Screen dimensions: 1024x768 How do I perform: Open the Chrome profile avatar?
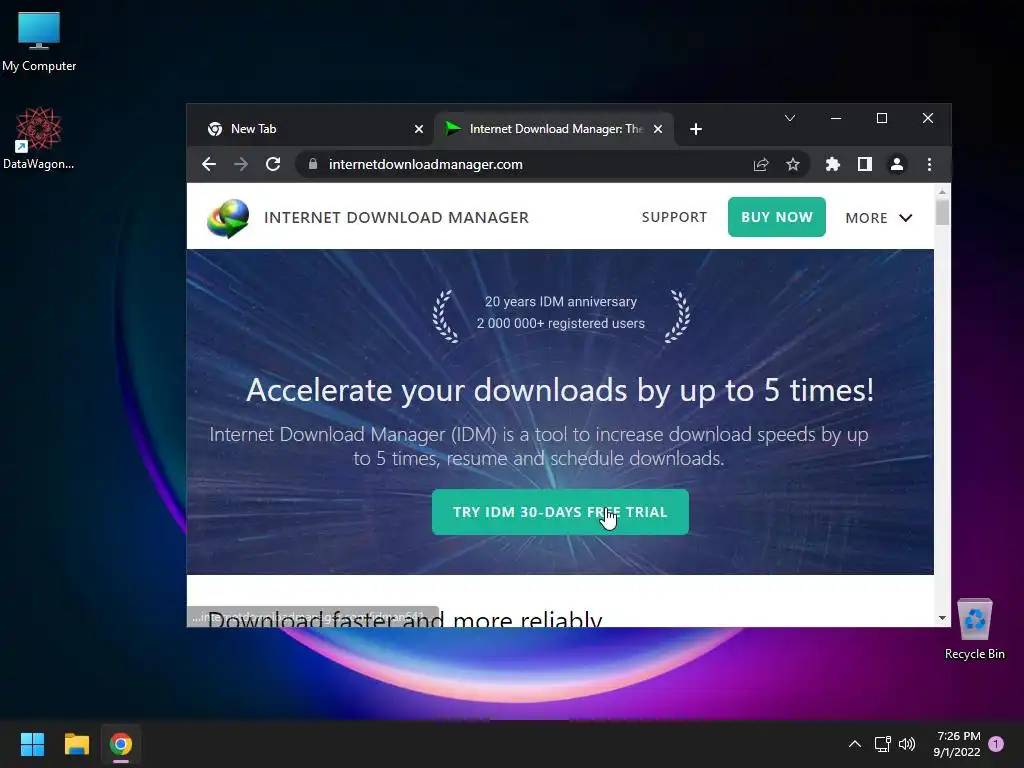[x=897, y=165]
